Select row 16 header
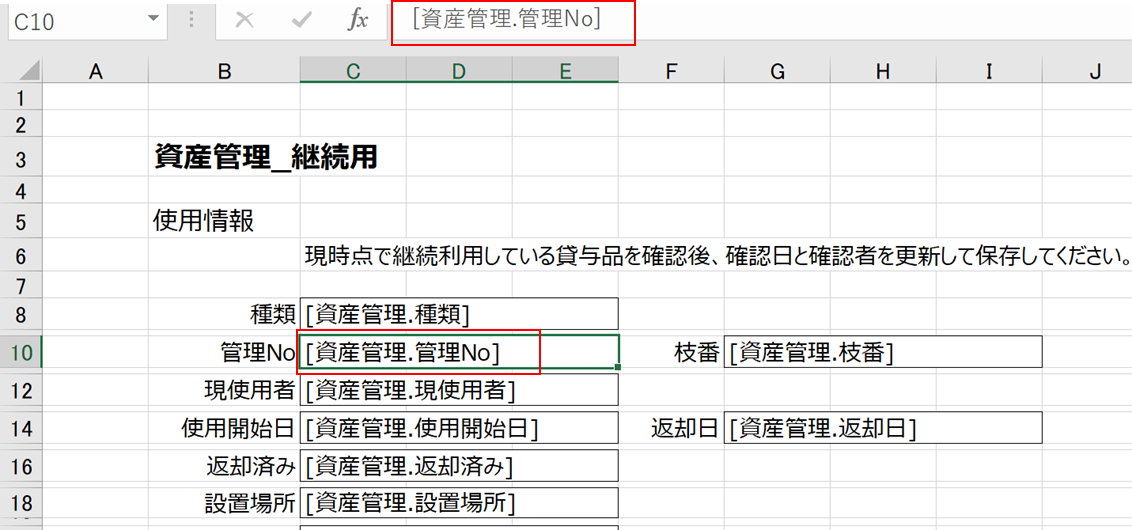1132x530 pixels. [x=21, y=467]
